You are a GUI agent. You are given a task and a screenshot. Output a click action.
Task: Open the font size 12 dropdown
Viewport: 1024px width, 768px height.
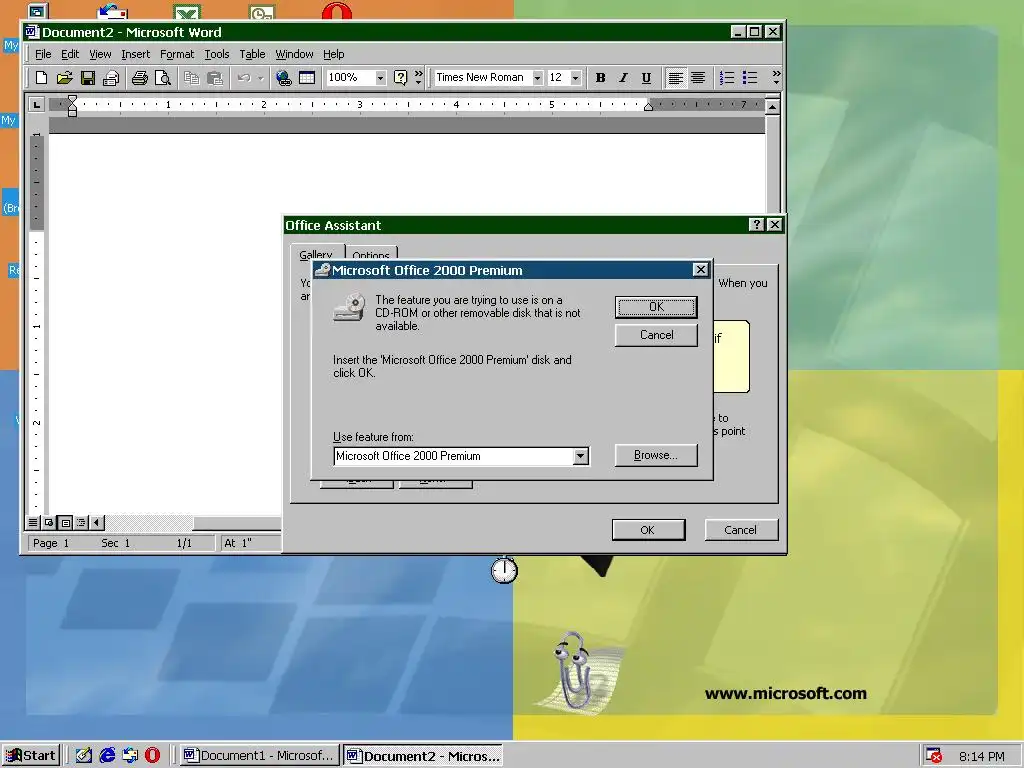(575, 78)
